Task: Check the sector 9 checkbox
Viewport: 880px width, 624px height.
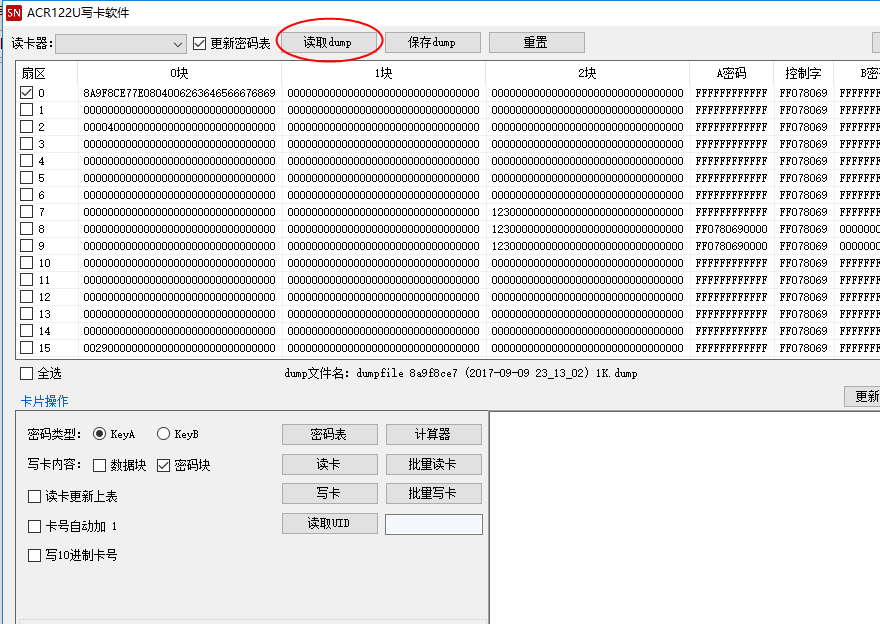Action: point(26,246)
